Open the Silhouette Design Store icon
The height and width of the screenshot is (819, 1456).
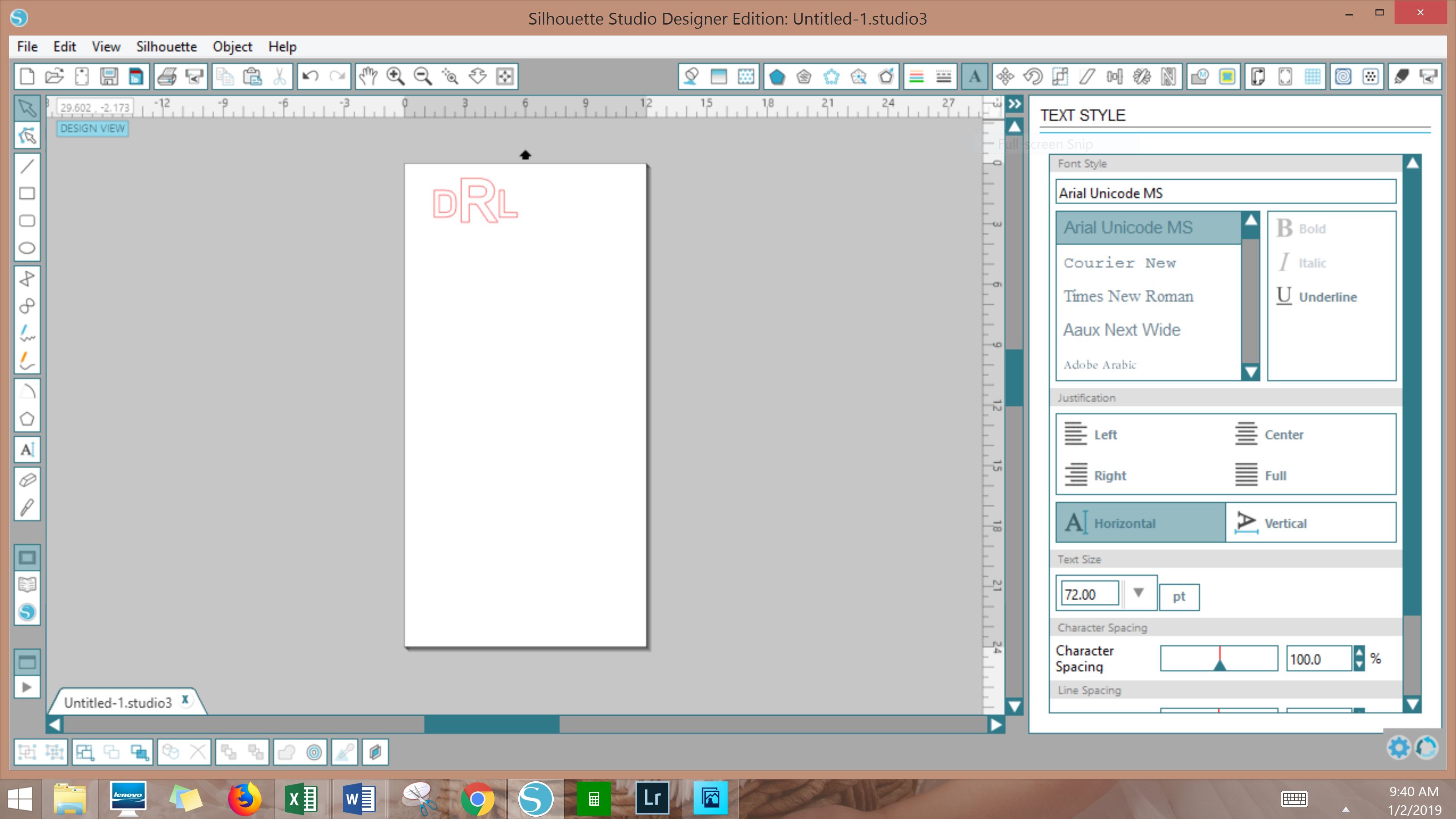click(x=26, y=612)
